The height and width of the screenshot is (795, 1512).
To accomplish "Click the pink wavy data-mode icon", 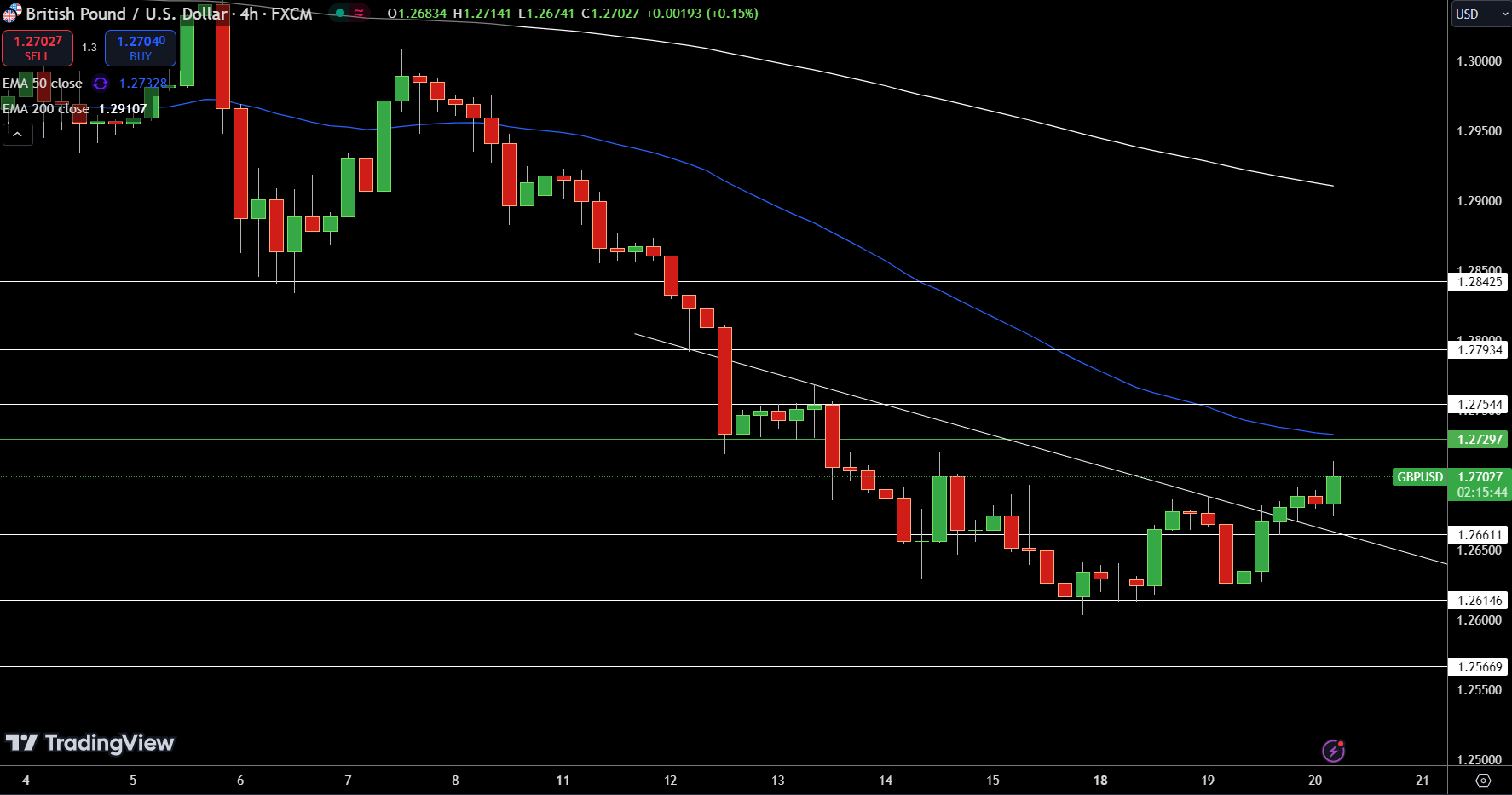I will click(x=359, y=13).
